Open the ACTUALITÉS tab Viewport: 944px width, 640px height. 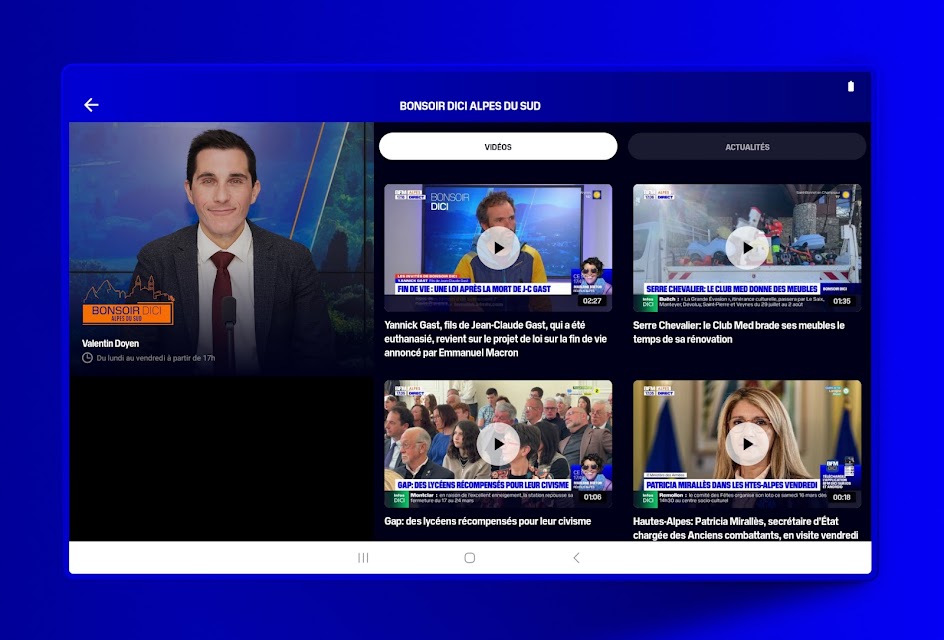pyautogui.click(x=747, y=146)
